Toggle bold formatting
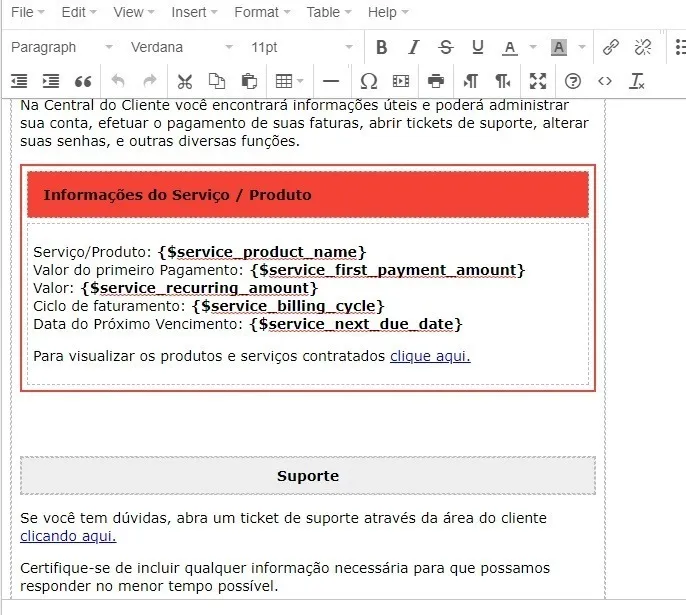 point(382,47)
